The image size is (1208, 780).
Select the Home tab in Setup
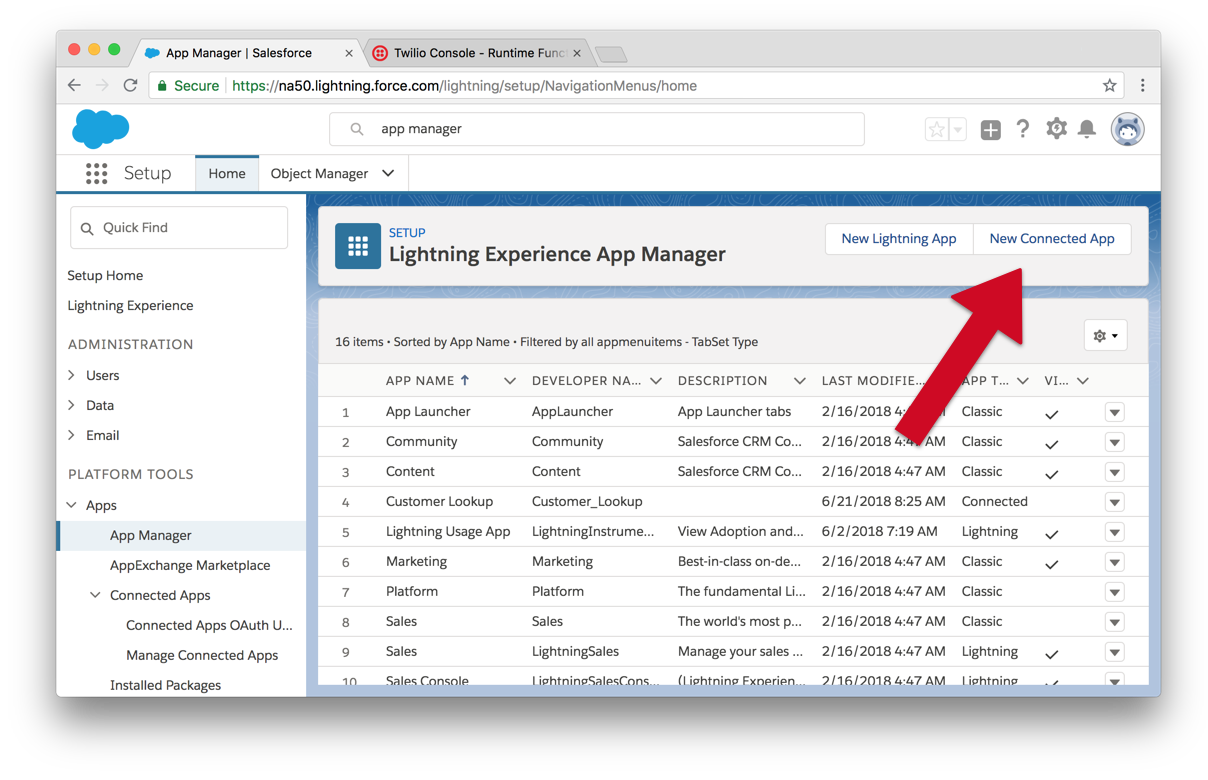(227, 174)
